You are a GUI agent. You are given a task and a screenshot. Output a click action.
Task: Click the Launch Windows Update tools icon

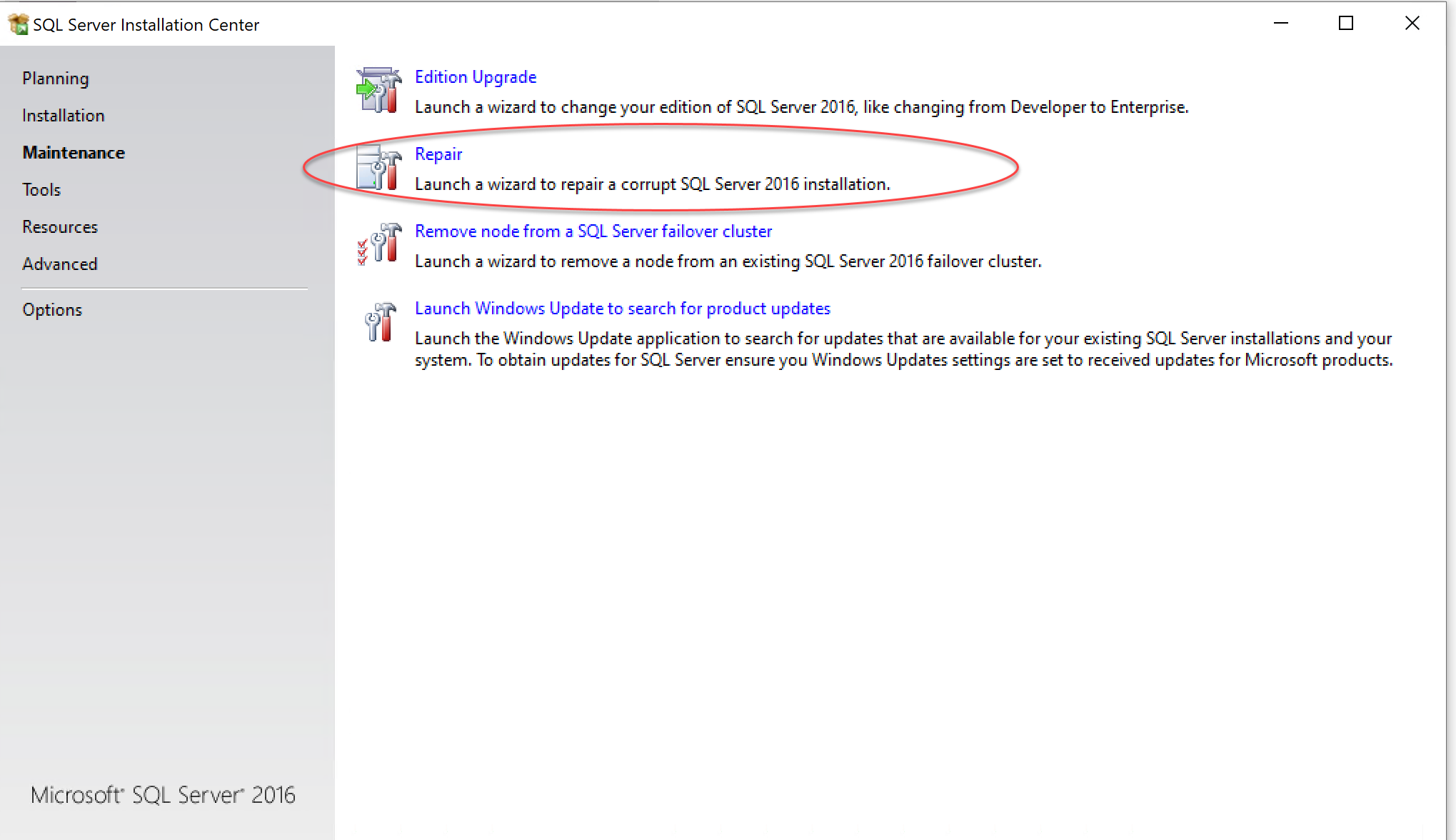point(380,322)
